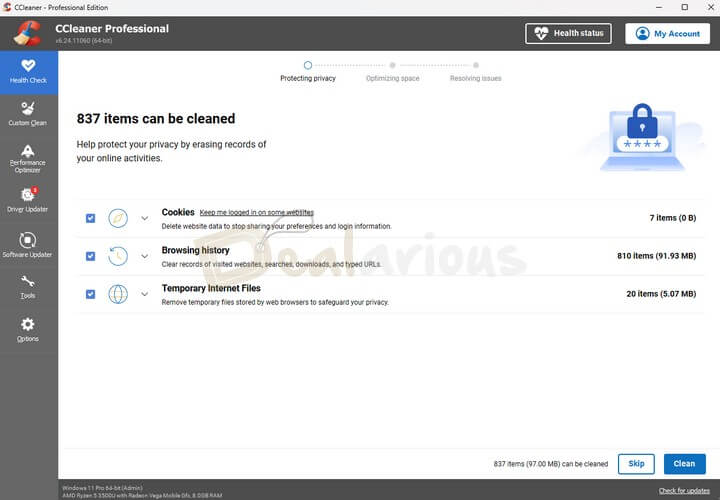Expand the Cookies details chevron

[x=145, y=219]
